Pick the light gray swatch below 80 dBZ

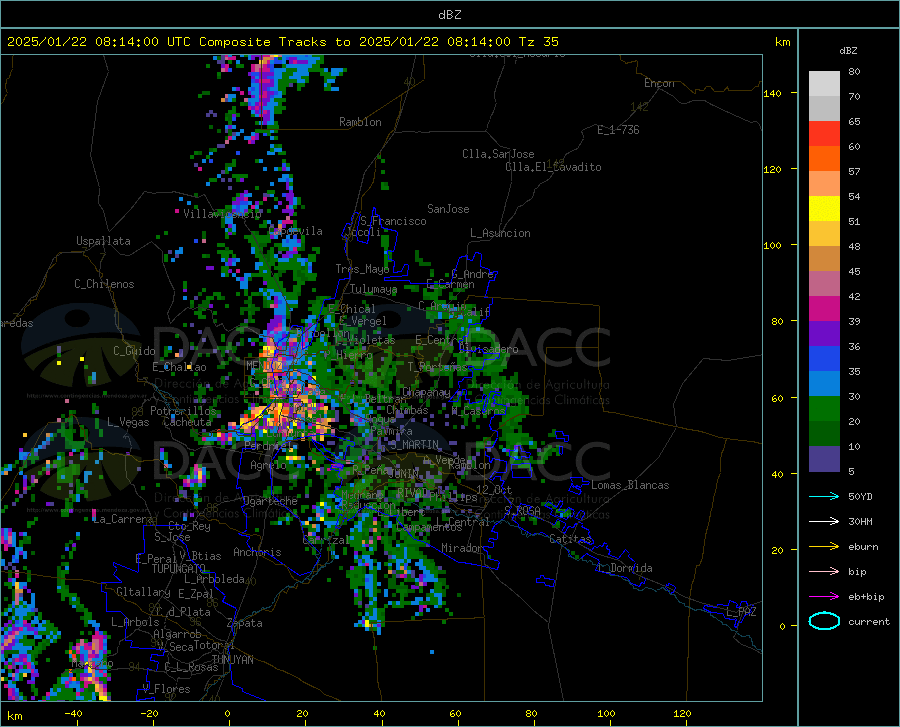pos(824,84)
